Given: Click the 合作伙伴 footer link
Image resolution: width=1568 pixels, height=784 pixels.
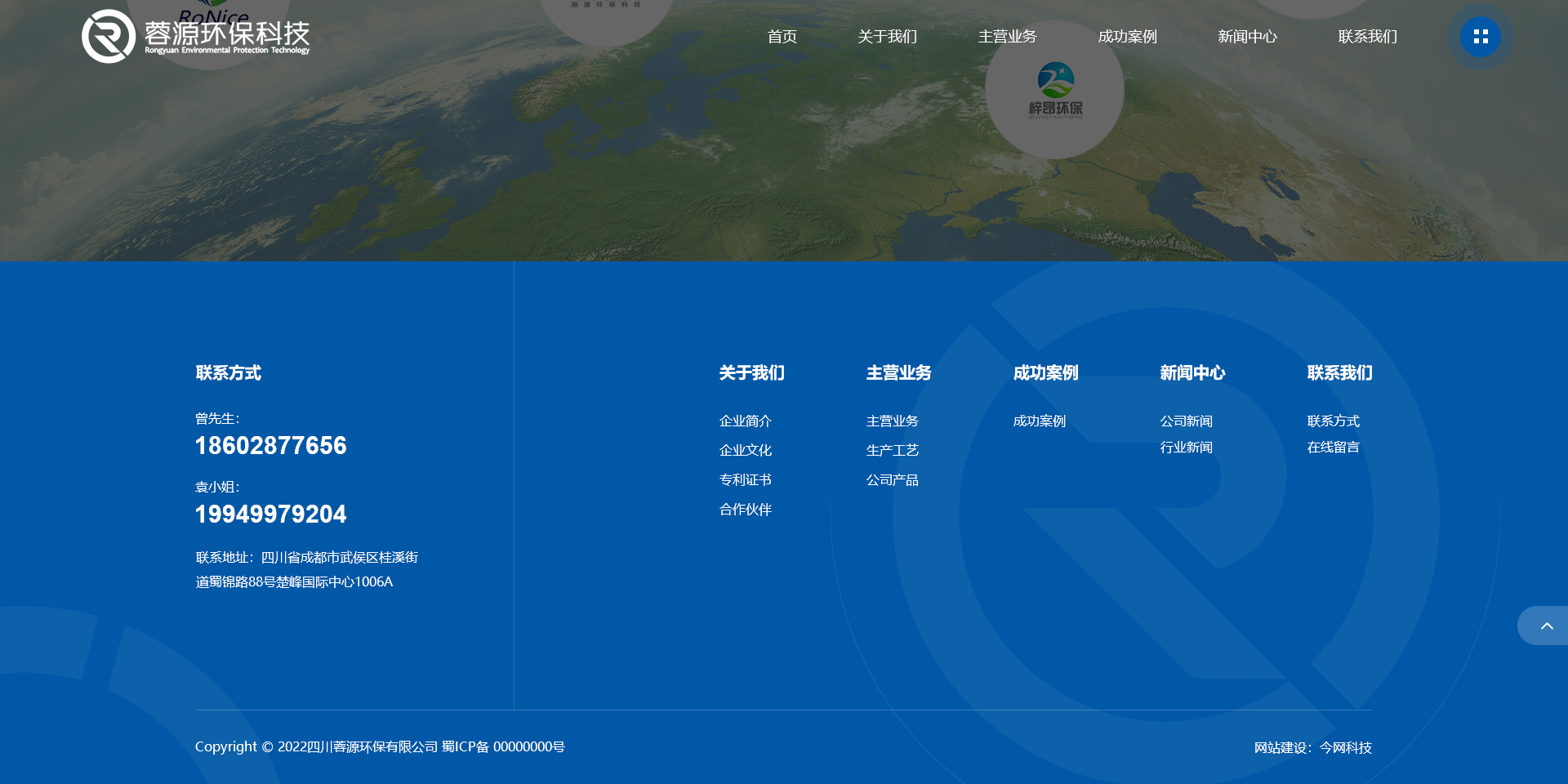Looking at the screenshot, I should (745, 510).
